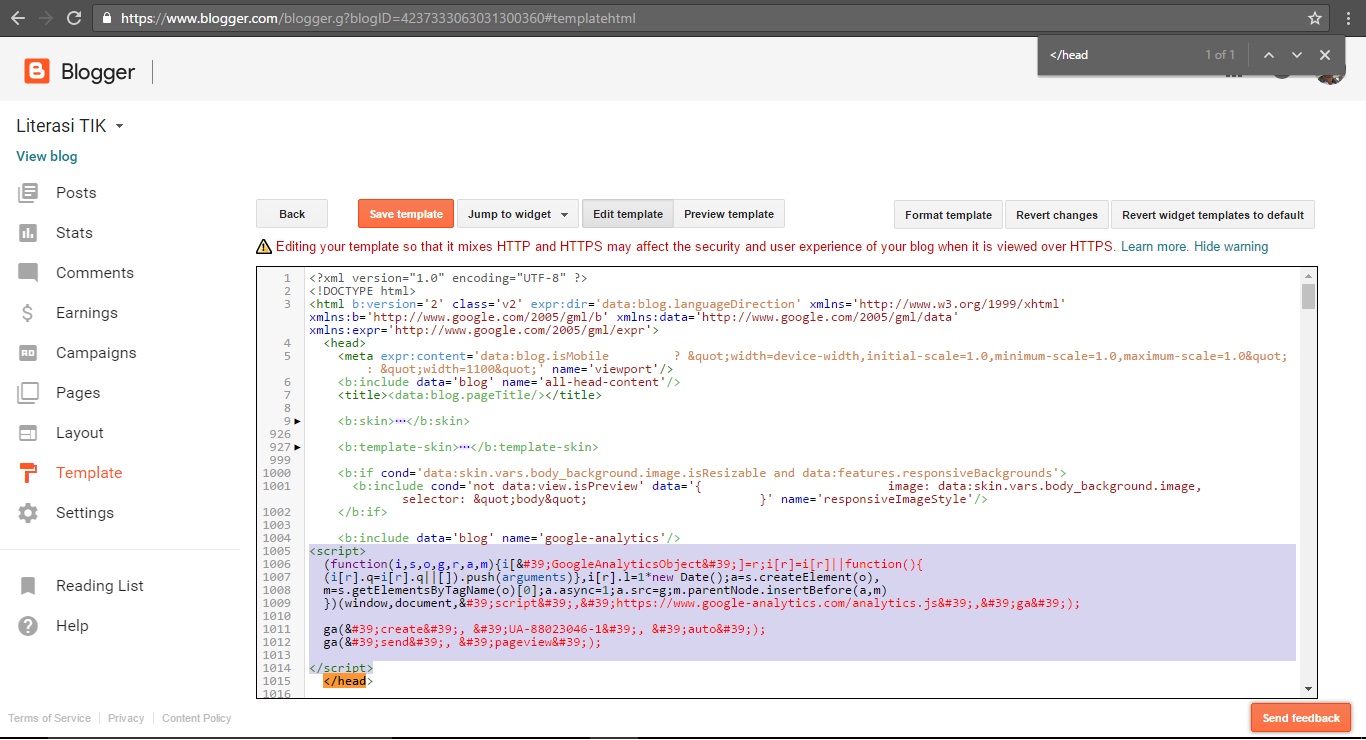The width and height of the screenshot is (1366, 740).
Task: Click the Back button
Action: (x=292, y=214)
